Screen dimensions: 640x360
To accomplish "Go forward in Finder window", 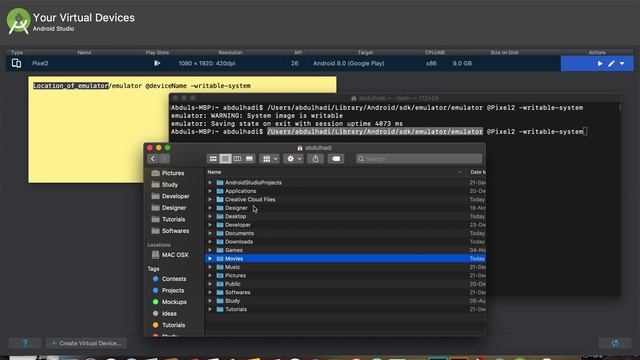I will click(164, 159).
